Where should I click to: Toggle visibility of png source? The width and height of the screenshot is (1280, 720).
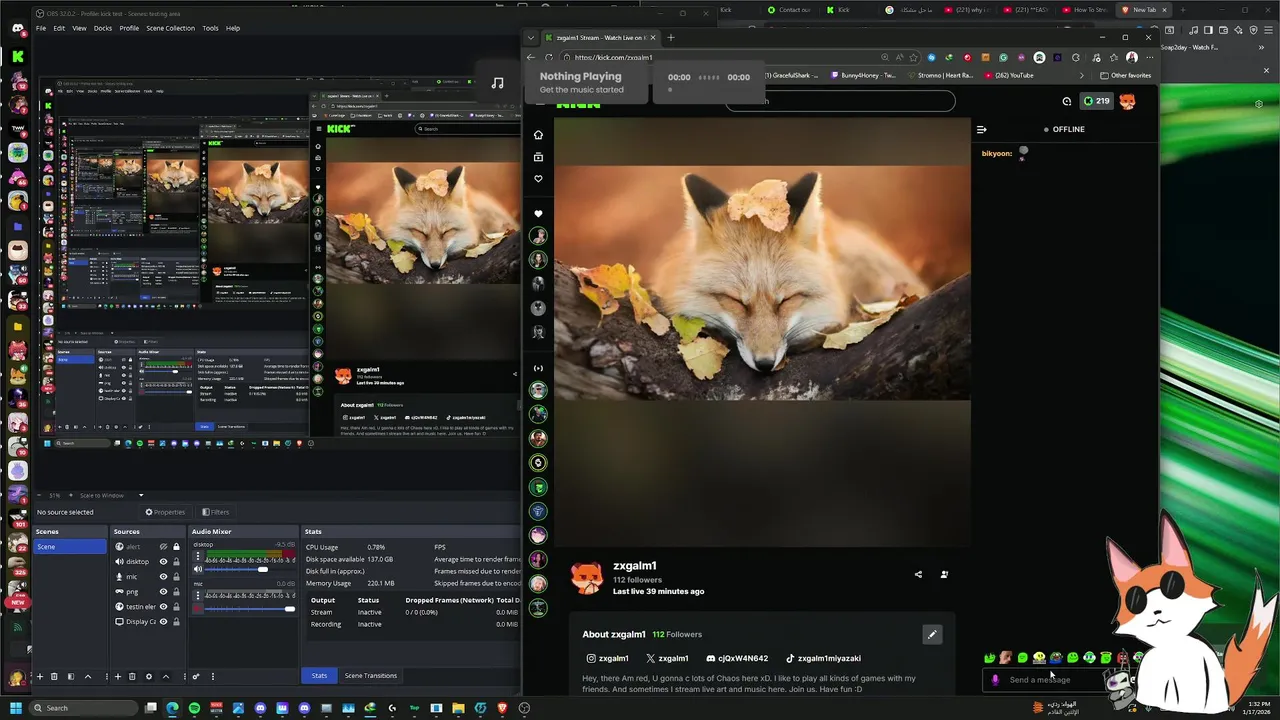point(164,592)
